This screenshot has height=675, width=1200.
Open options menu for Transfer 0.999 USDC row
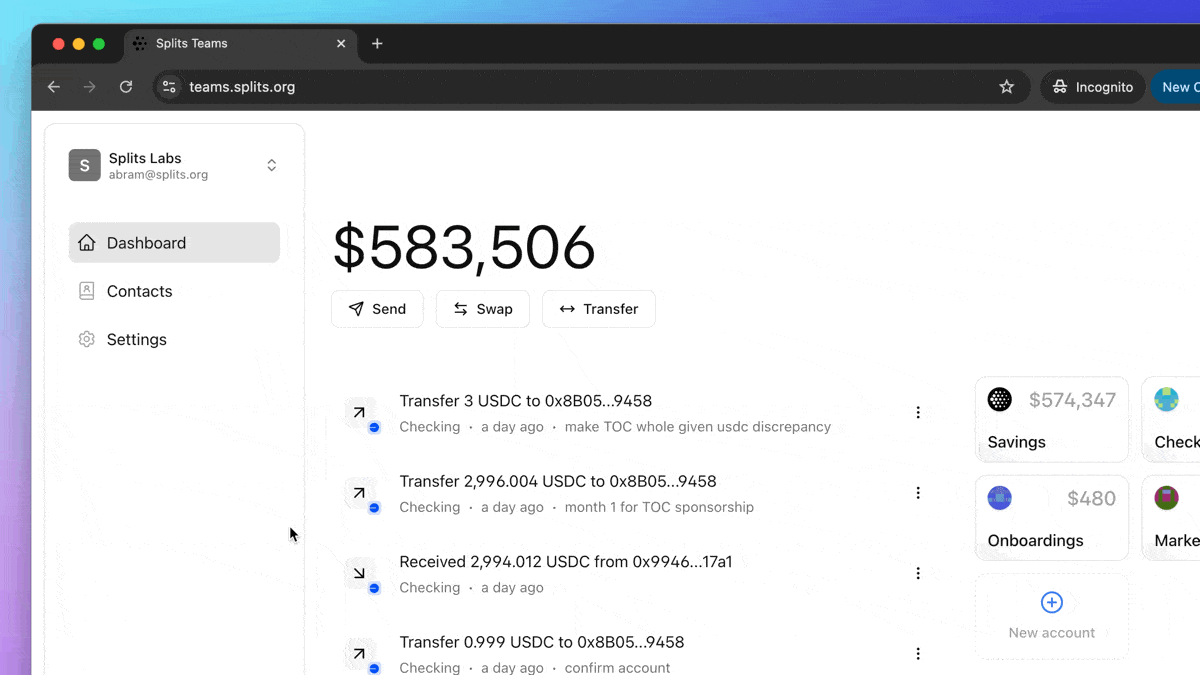(x=918, y=654)
